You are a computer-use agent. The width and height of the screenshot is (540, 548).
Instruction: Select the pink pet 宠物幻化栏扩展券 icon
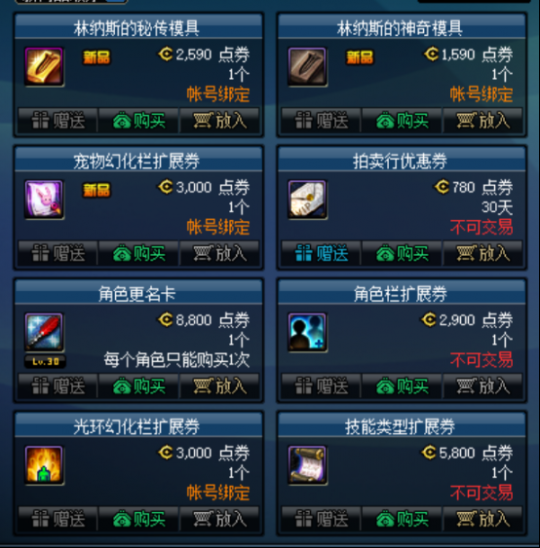click(x=44, y=199)
